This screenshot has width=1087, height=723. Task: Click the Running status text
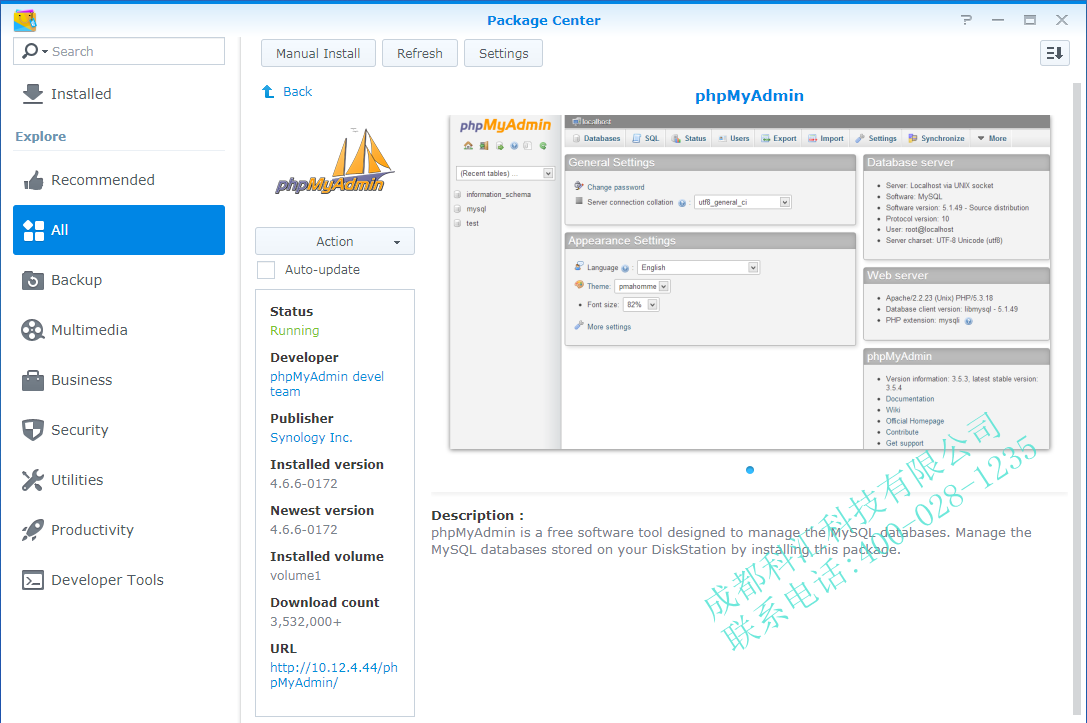click(295, 331)
